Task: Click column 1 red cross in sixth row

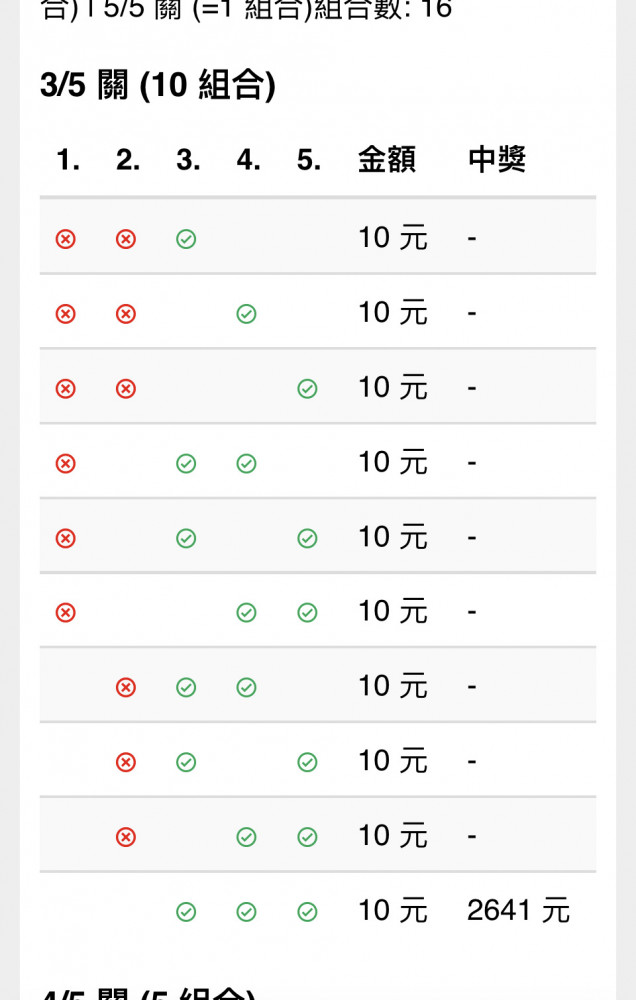Action: tap(66, 613)
